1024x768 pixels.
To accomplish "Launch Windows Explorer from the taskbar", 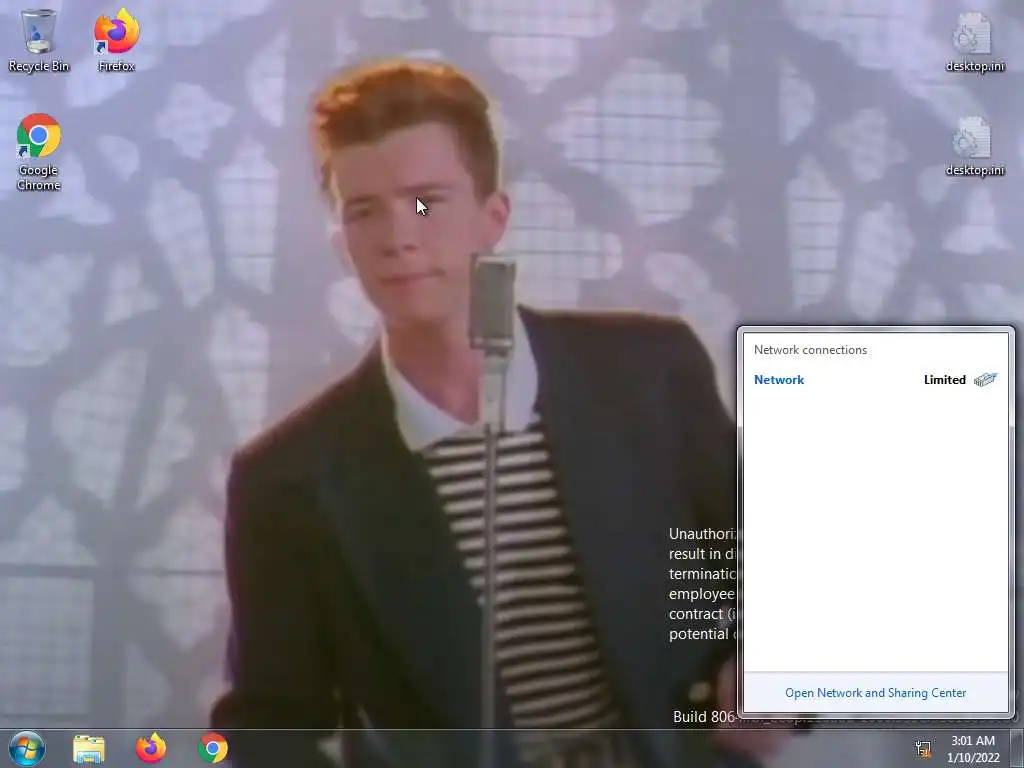I will [x=89, y=749].
